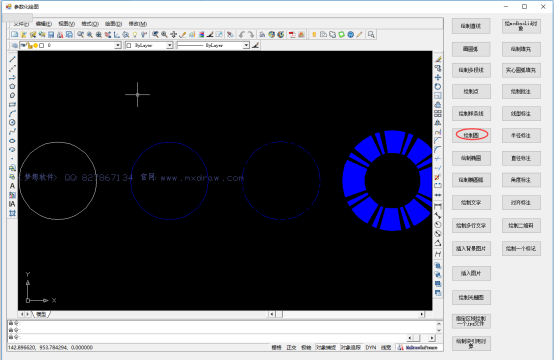
Task: Toggle 栅格 grid in status bar
Action: (x=276, y=348)
